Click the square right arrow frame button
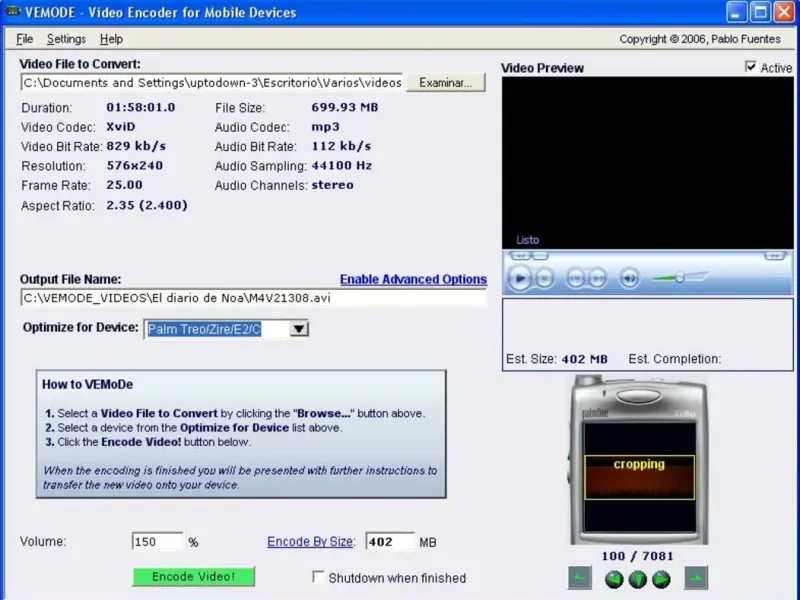Screen dimensions: 800x600 point(696,578)
